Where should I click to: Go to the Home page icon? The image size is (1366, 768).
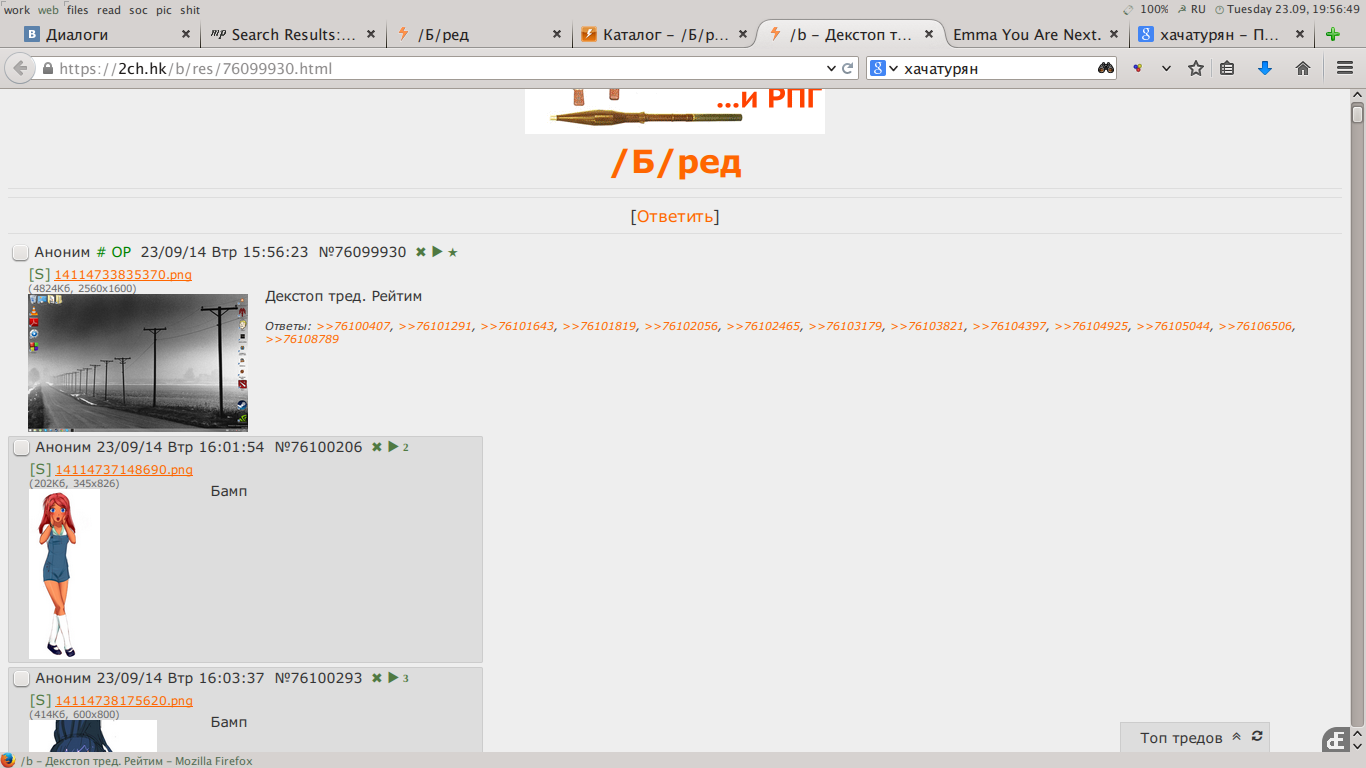[1303, 68]
